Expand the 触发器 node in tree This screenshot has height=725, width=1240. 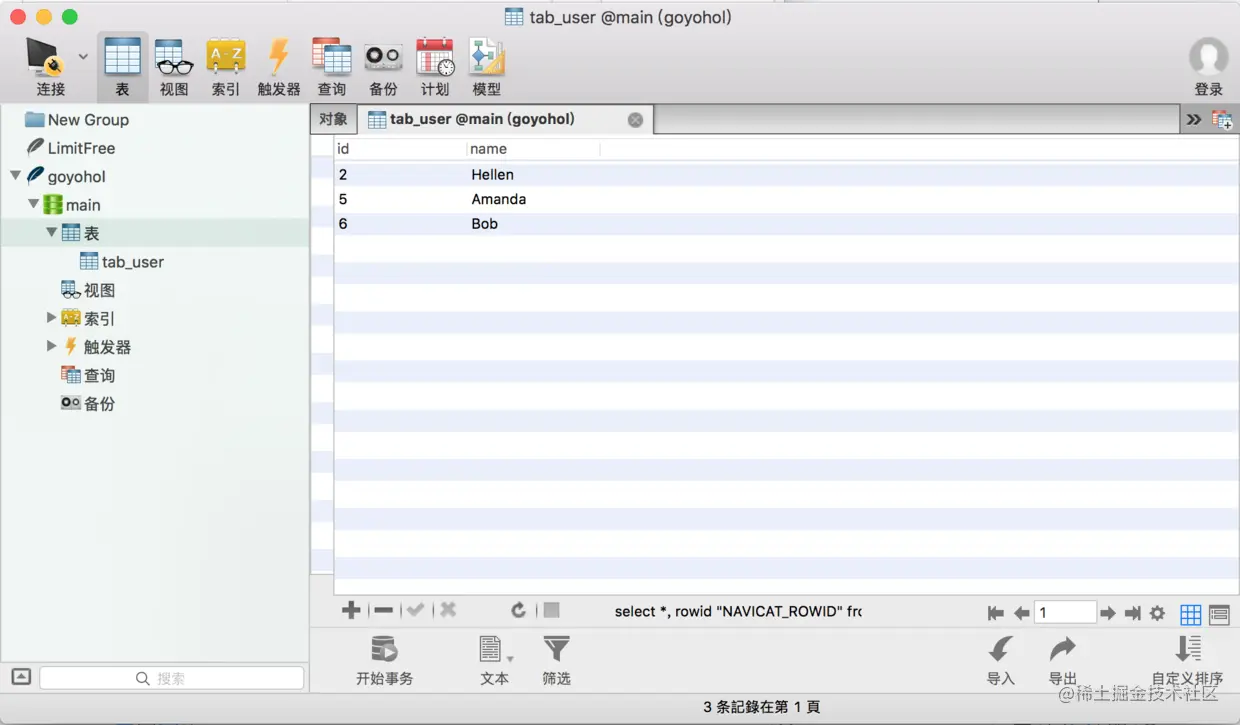pyautogui.click(x=51, y=346)
